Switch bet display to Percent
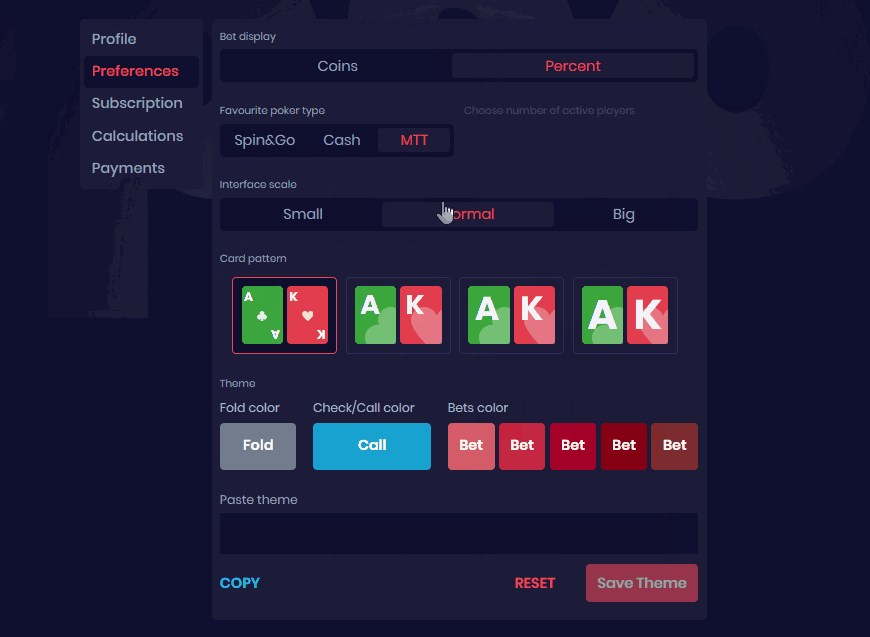Image resolution: width=870 pixels, height=637 pixels. [x=573, y=65]
